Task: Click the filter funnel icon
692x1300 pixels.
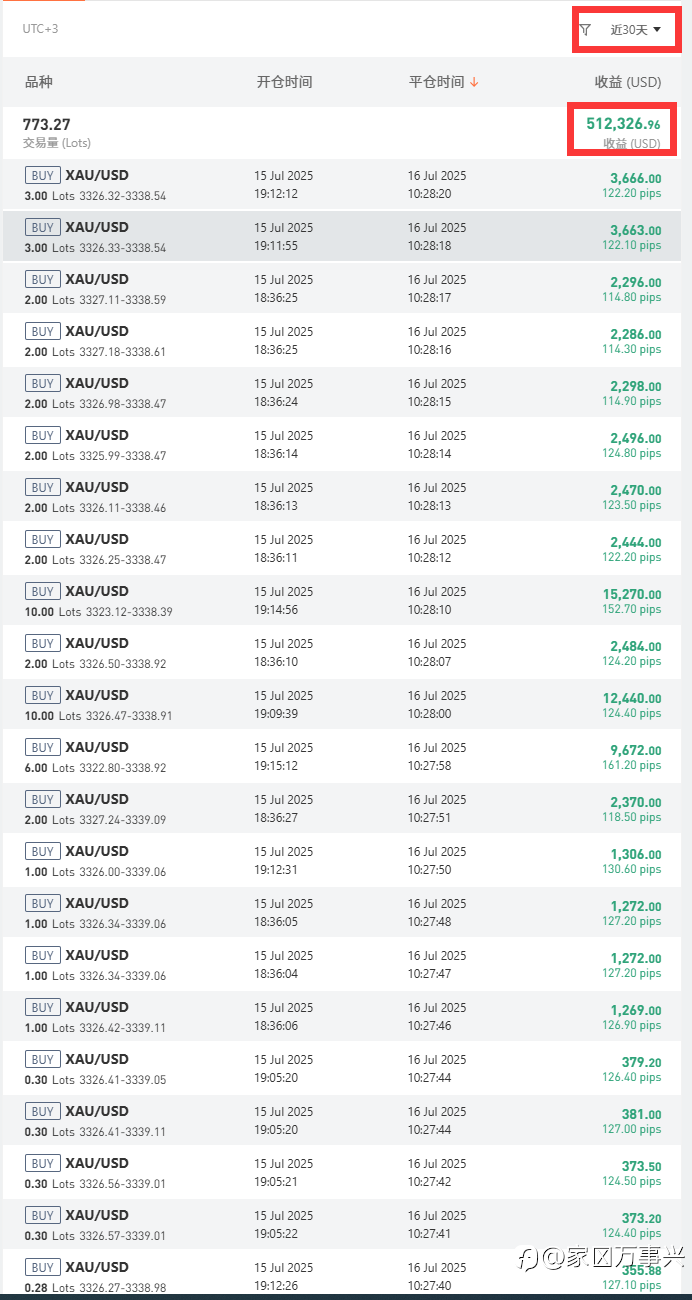Action: (x=585, y=30)
